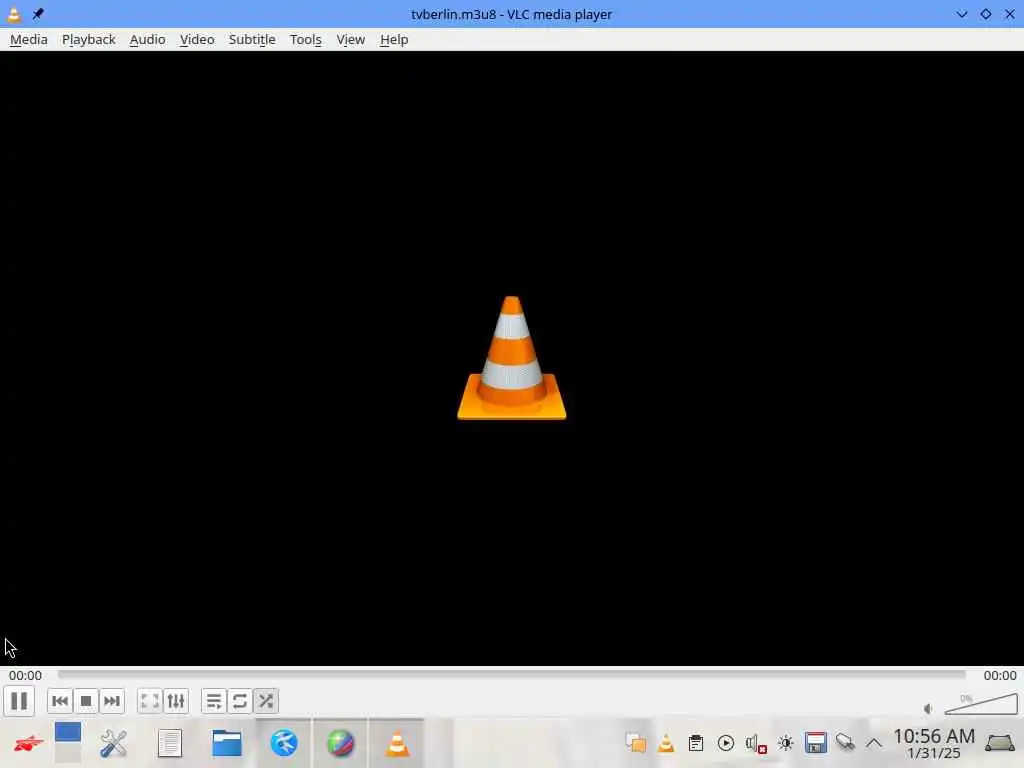Open the Subtitle menu
Screen dimensions: 1024x768
click(252, 39)
